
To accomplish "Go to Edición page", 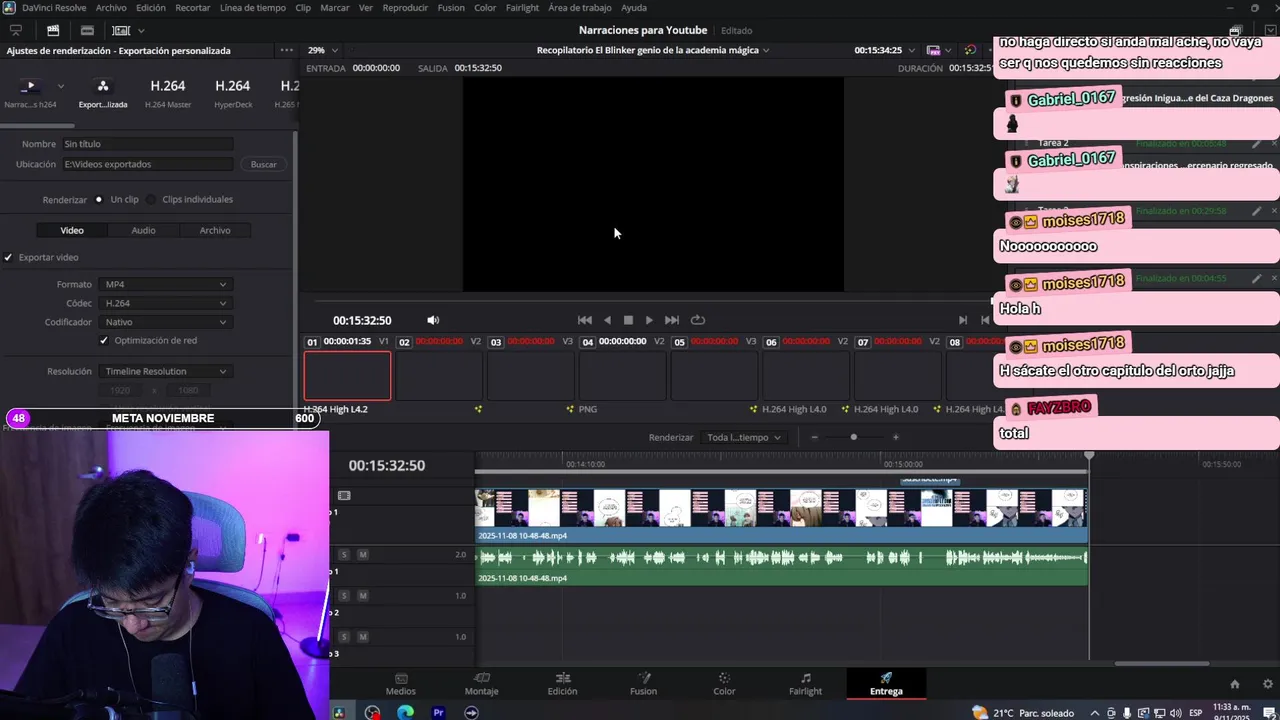I will [x=562, y=684].
